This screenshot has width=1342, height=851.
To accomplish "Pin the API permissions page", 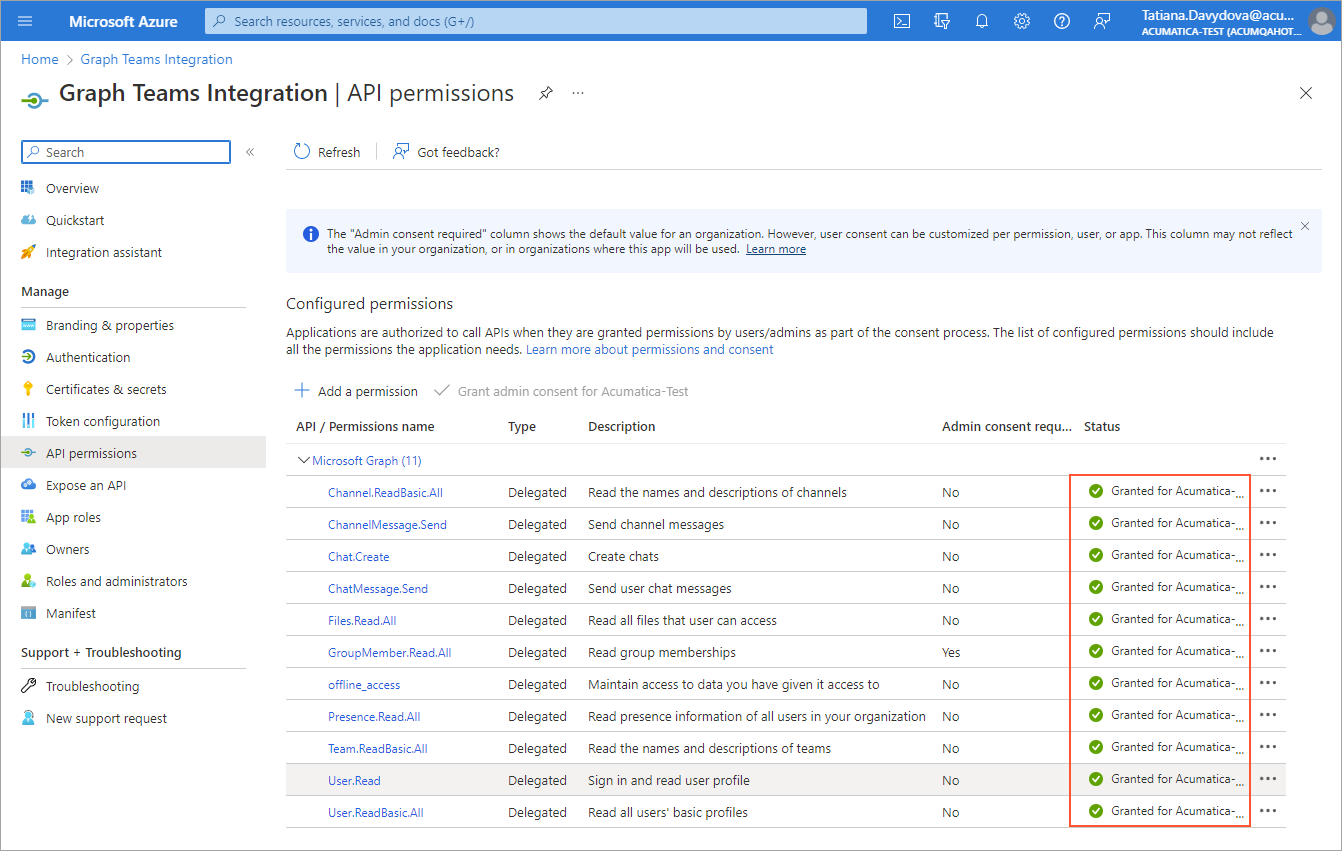I will [545, 93].
